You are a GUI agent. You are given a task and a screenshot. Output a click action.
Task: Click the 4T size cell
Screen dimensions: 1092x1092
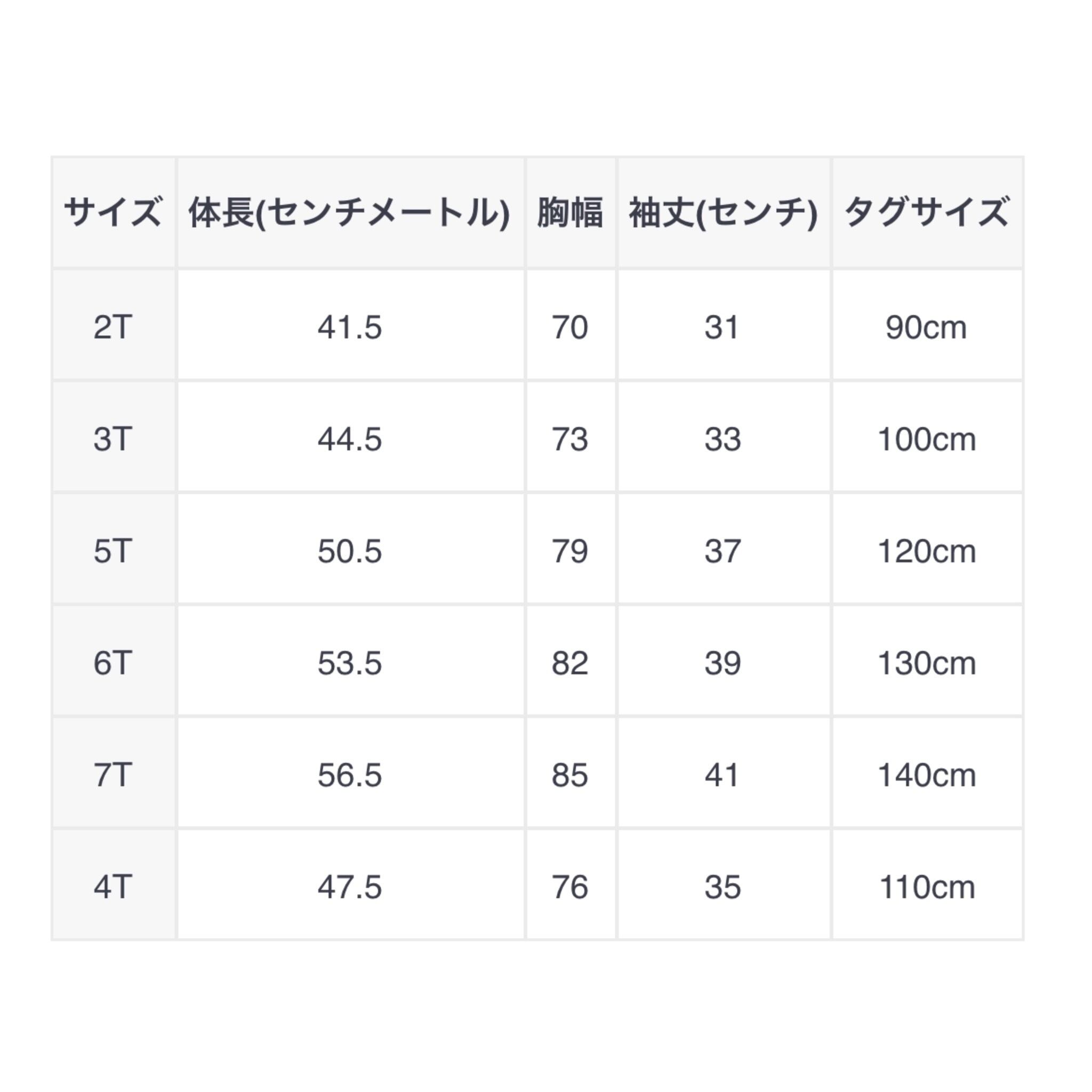(113, 887)
